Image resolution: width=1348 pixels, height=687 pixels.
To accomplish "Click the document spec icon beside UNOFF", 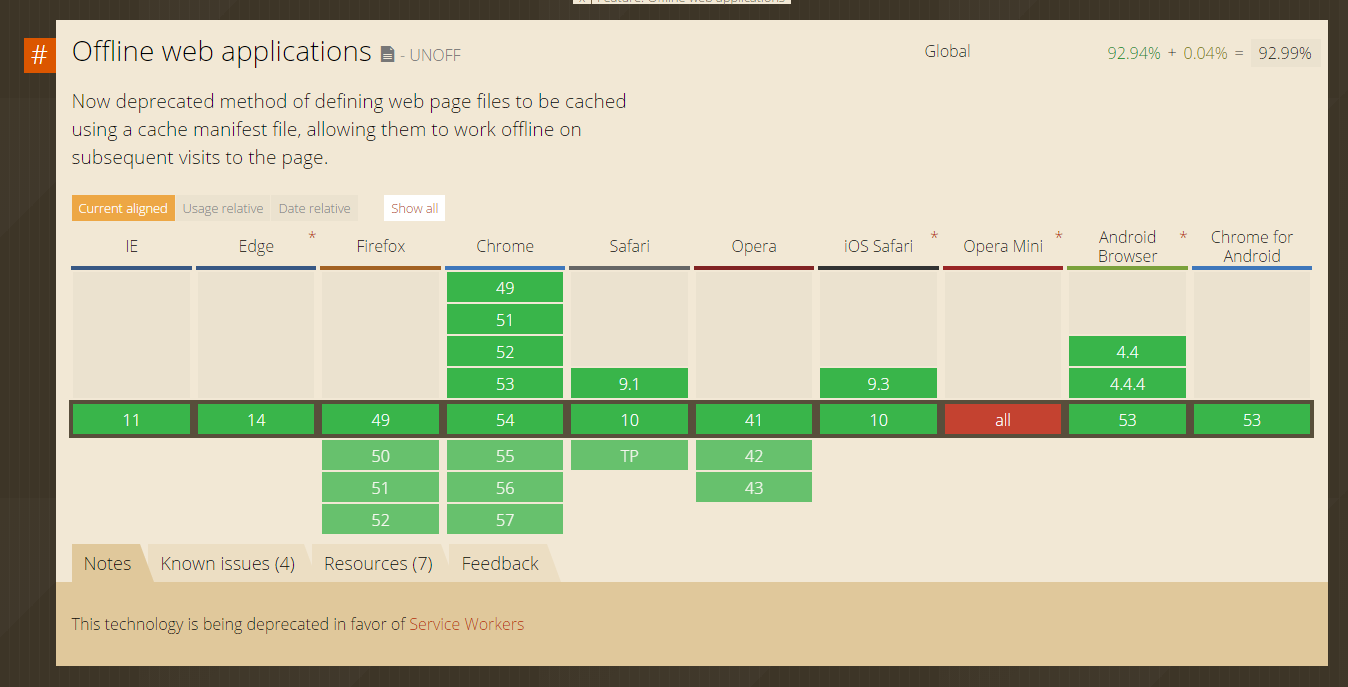I will point(388,54).
